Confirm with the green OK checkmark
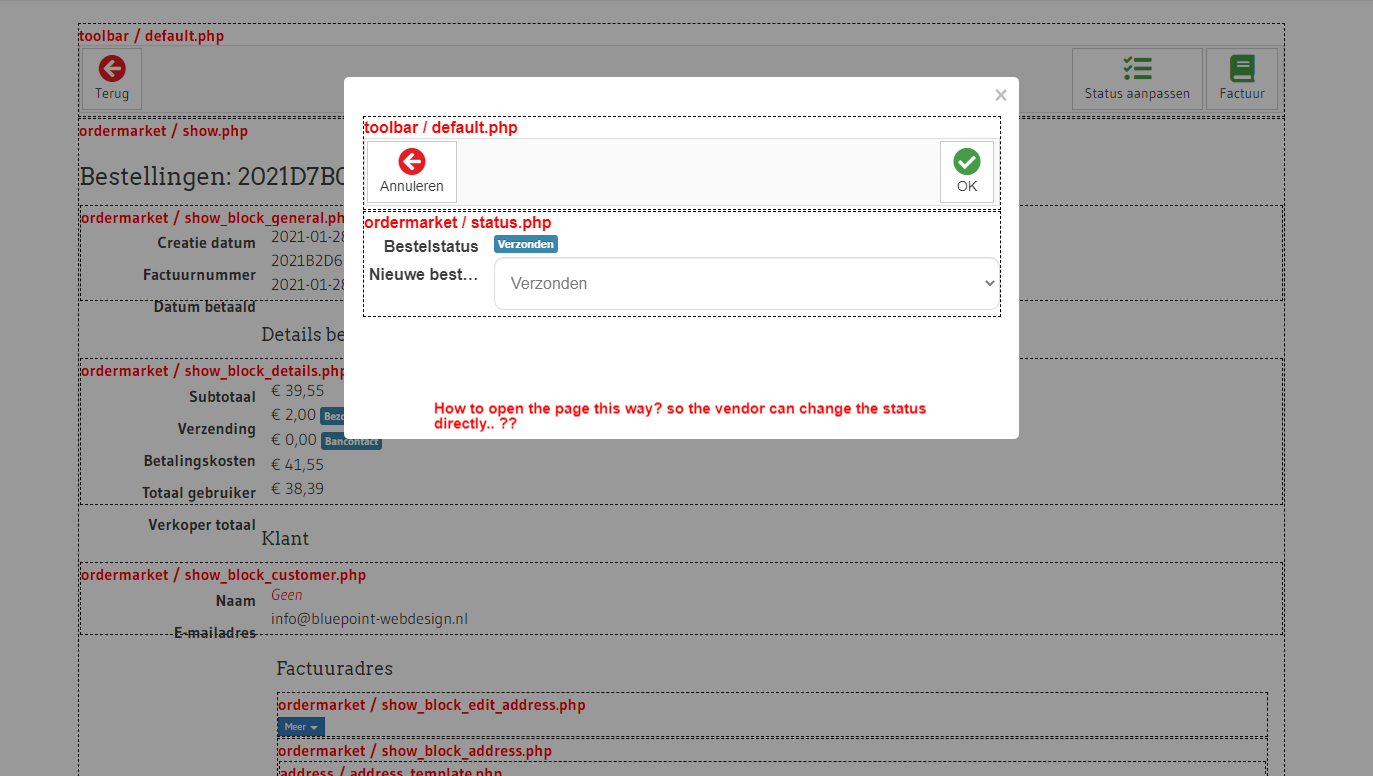The height and width of the screenshot is (776, 1373). [966, 162]
